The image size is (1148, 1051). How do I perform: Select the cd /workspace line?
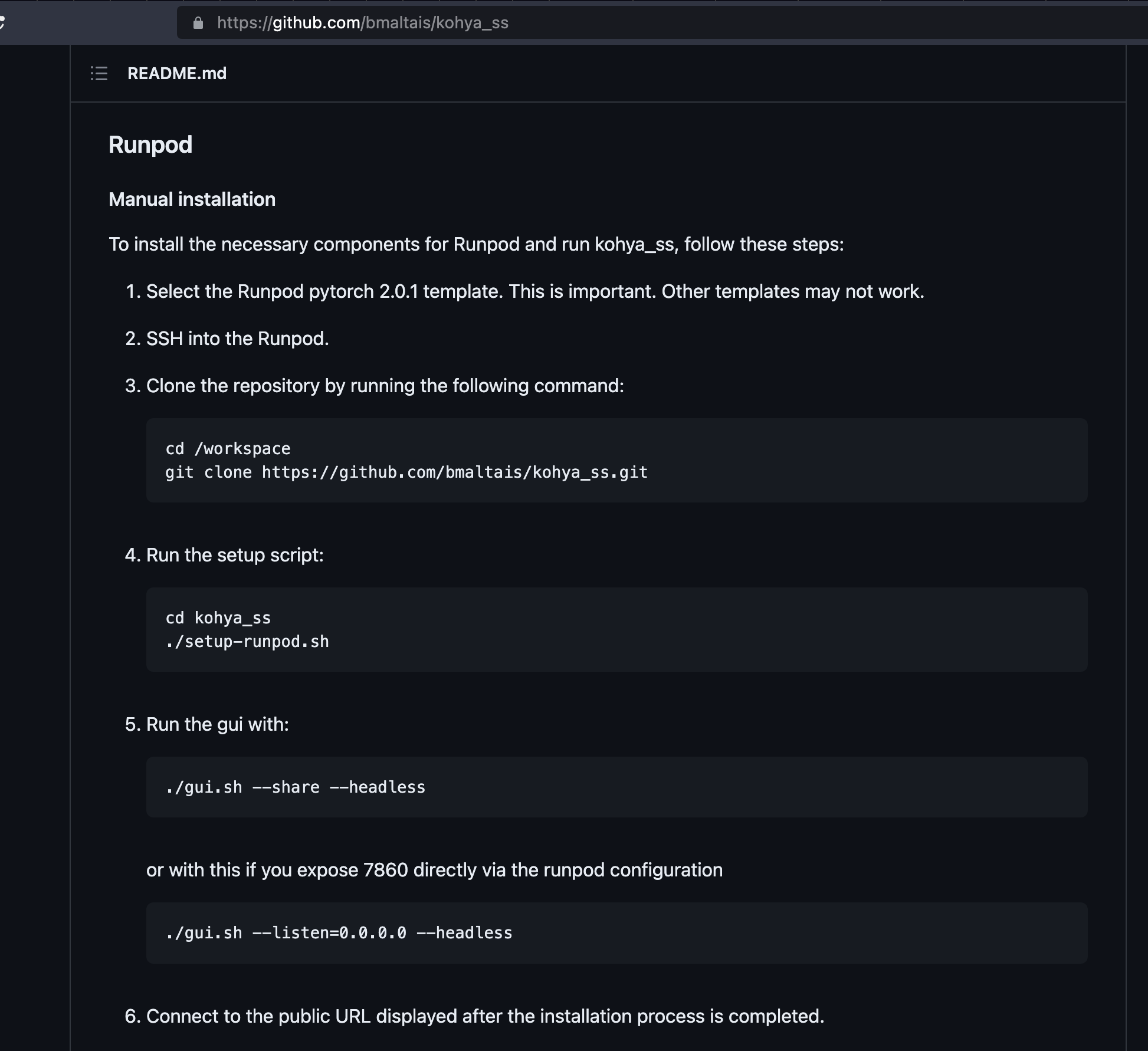pyautogui.click(x=228, y=448)
